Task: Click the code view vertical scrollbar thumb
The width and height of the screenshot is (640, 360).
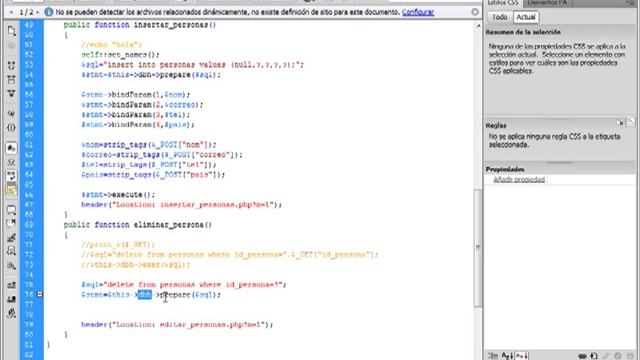Action: point(478,248)
